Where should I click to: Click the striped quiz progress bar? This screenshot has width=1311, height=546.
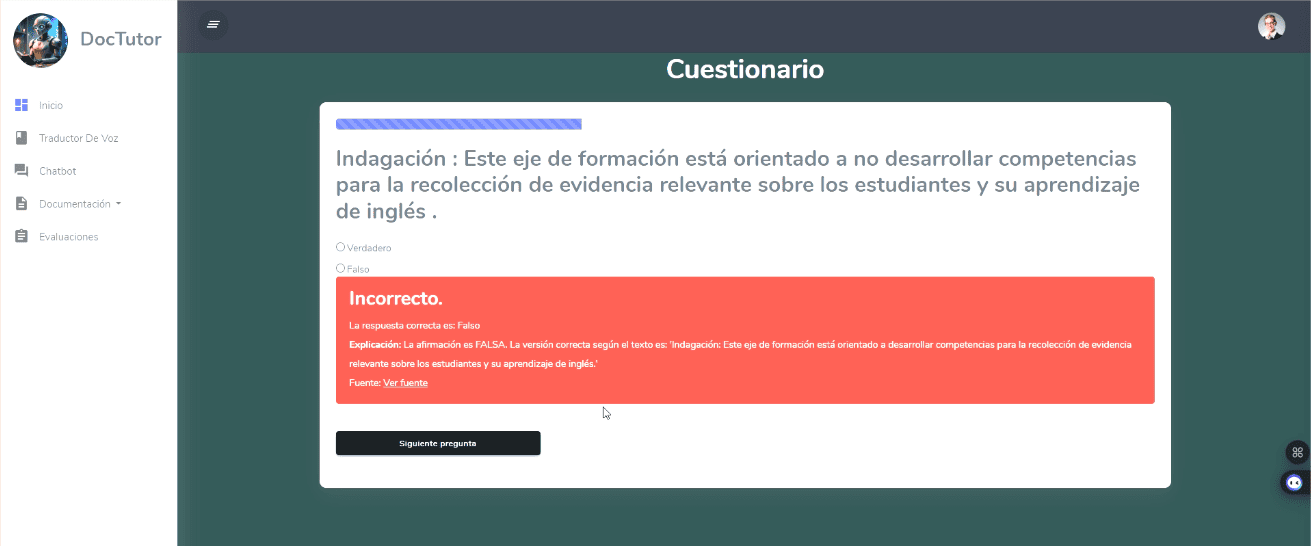click(459, 124)
